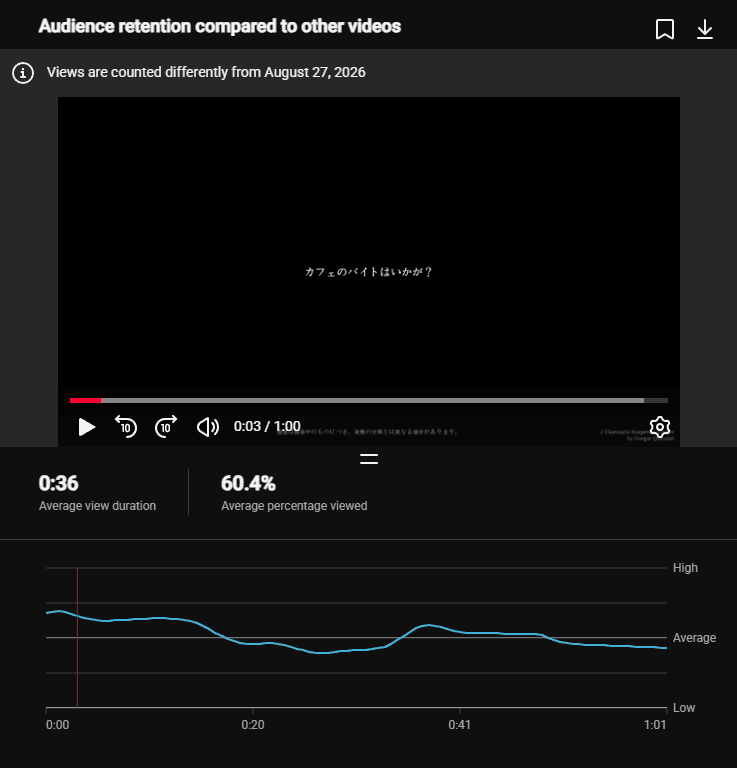
Task: Play the video preview
Action: click(87, 427)
